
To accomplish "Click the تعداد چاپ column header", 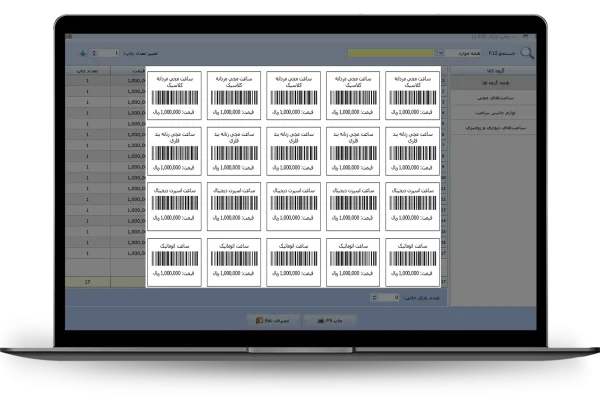I will [88, 71].
